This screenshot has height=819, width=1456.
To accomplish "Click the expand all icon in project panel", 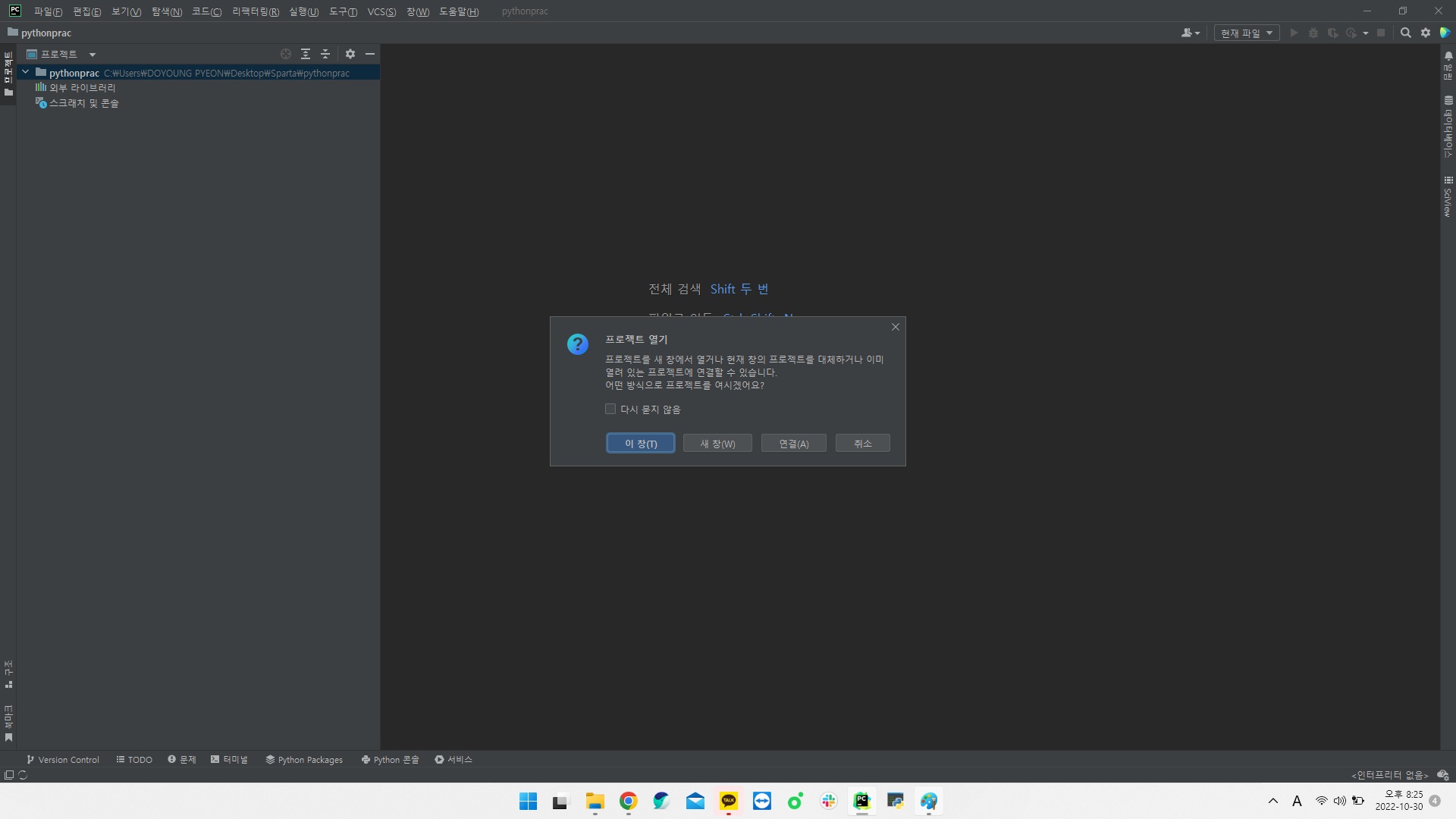I will [x=306, y=54].
